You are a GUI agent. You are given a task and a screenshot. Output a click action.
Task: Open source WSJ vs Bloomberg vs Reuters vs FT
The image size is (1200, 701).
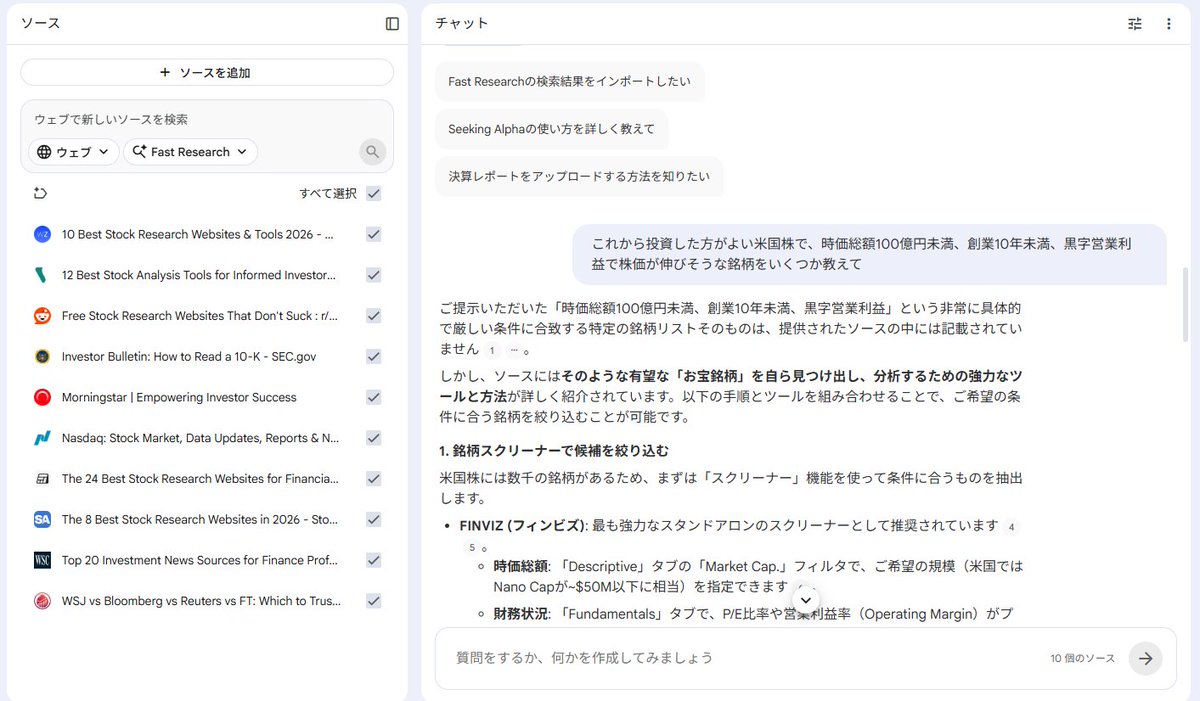(x=201, y=601)
